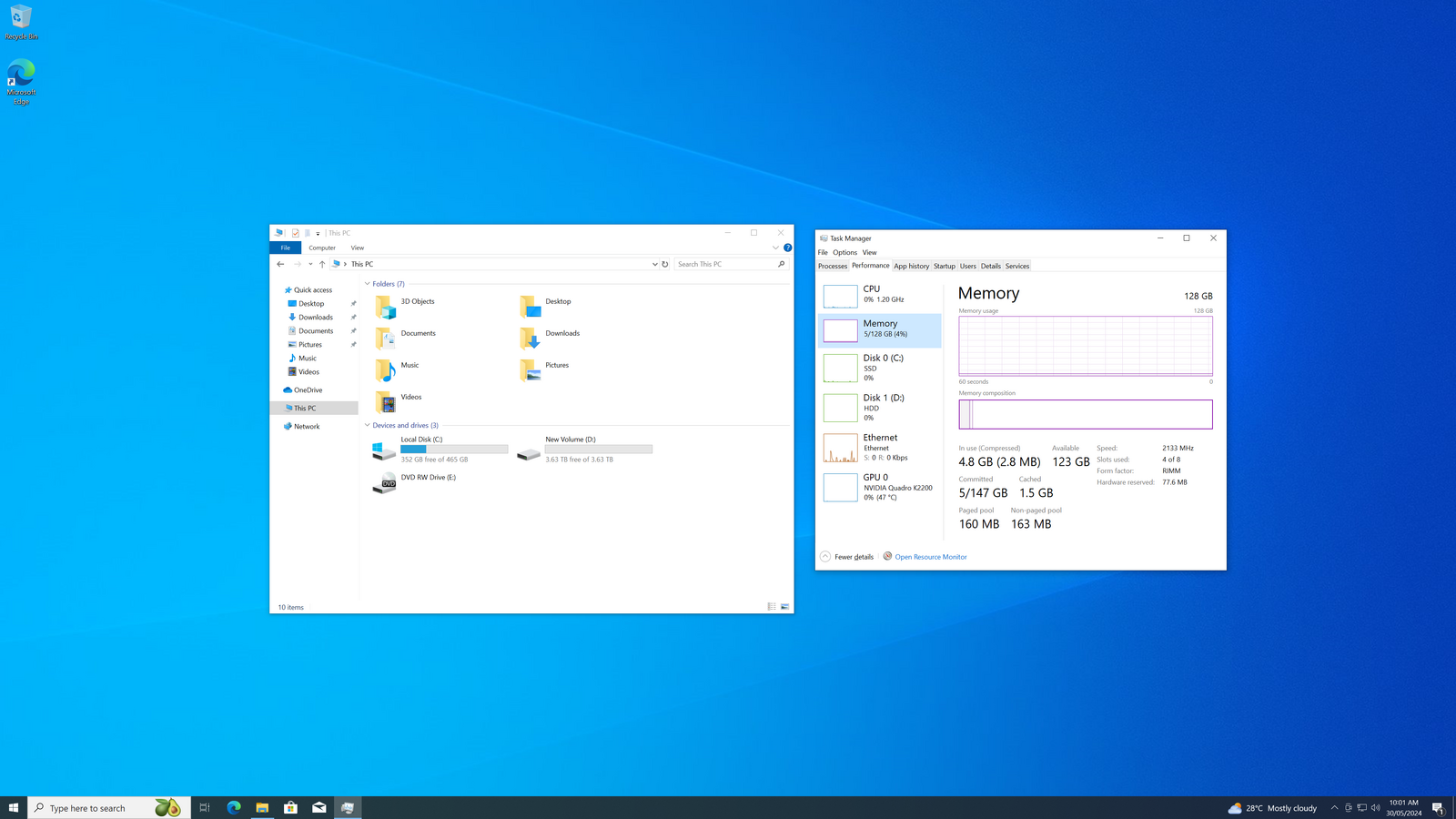The height and width of the screenshot is (819, 1456).
Task: Select the Local Disk (C:) drive
Action: [440, 450]
